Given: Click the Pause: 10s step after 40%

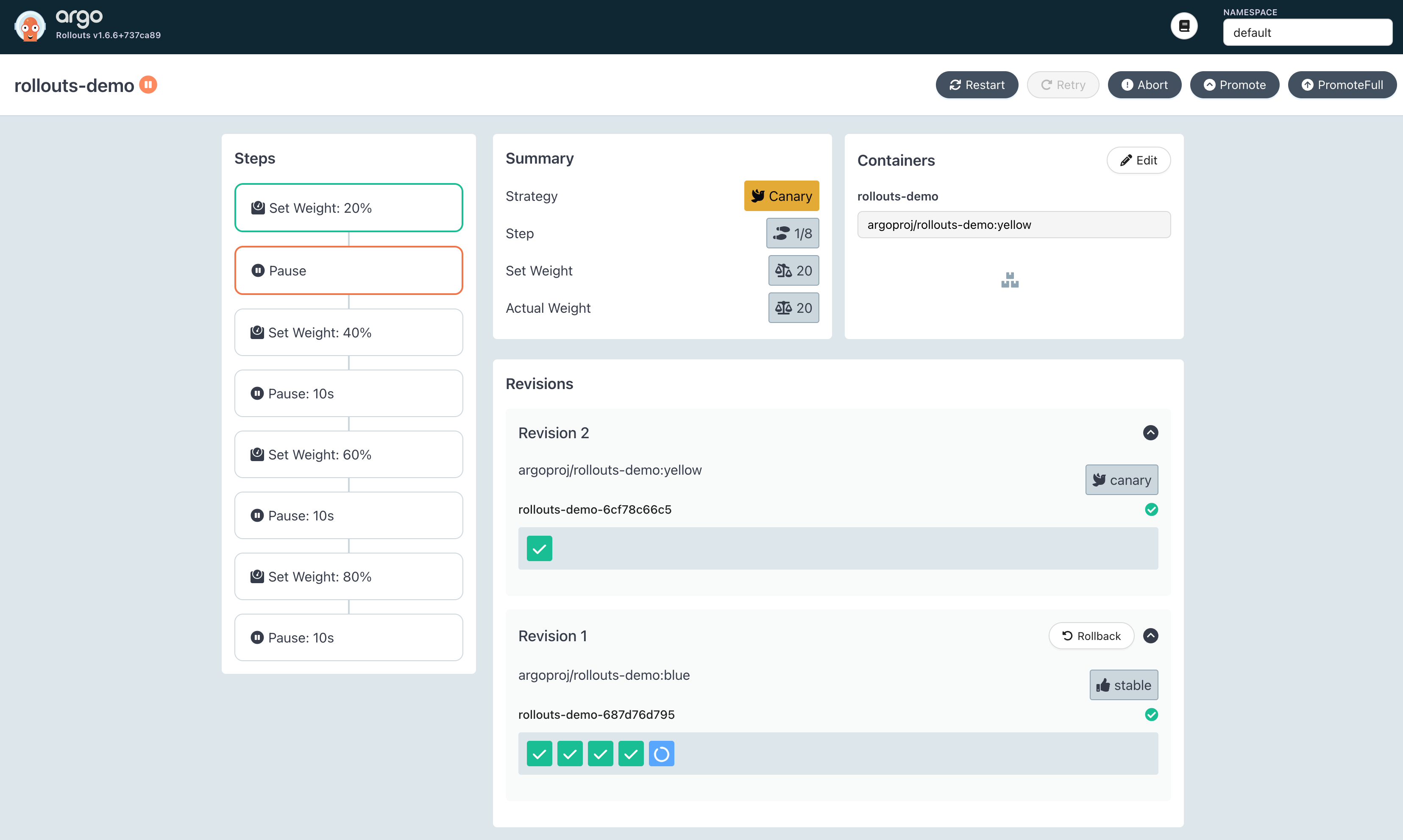Looking at the screenshot, I should (x=348, y=393).
